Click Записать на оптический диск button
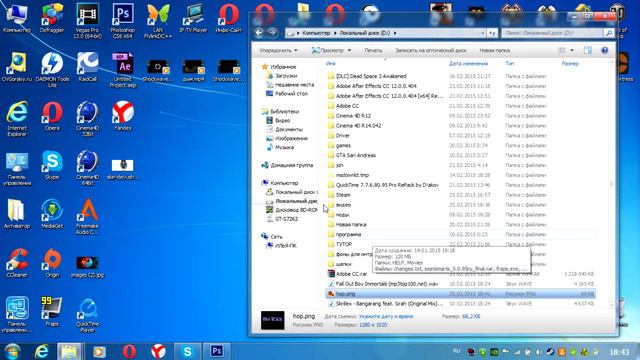640x360 pixels. coord(431,50)
